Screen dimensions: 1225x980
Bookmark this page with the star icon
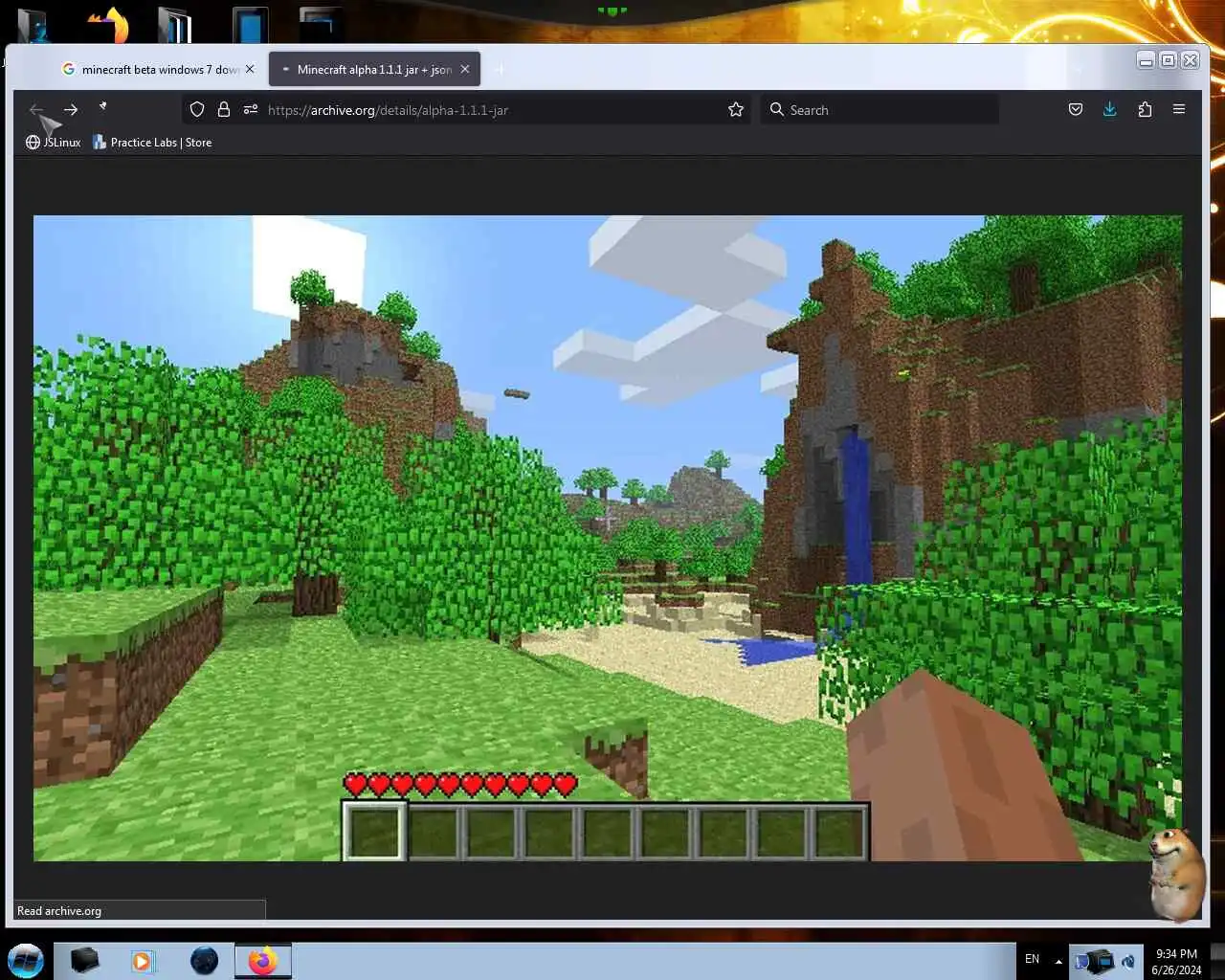coord(736,110)
